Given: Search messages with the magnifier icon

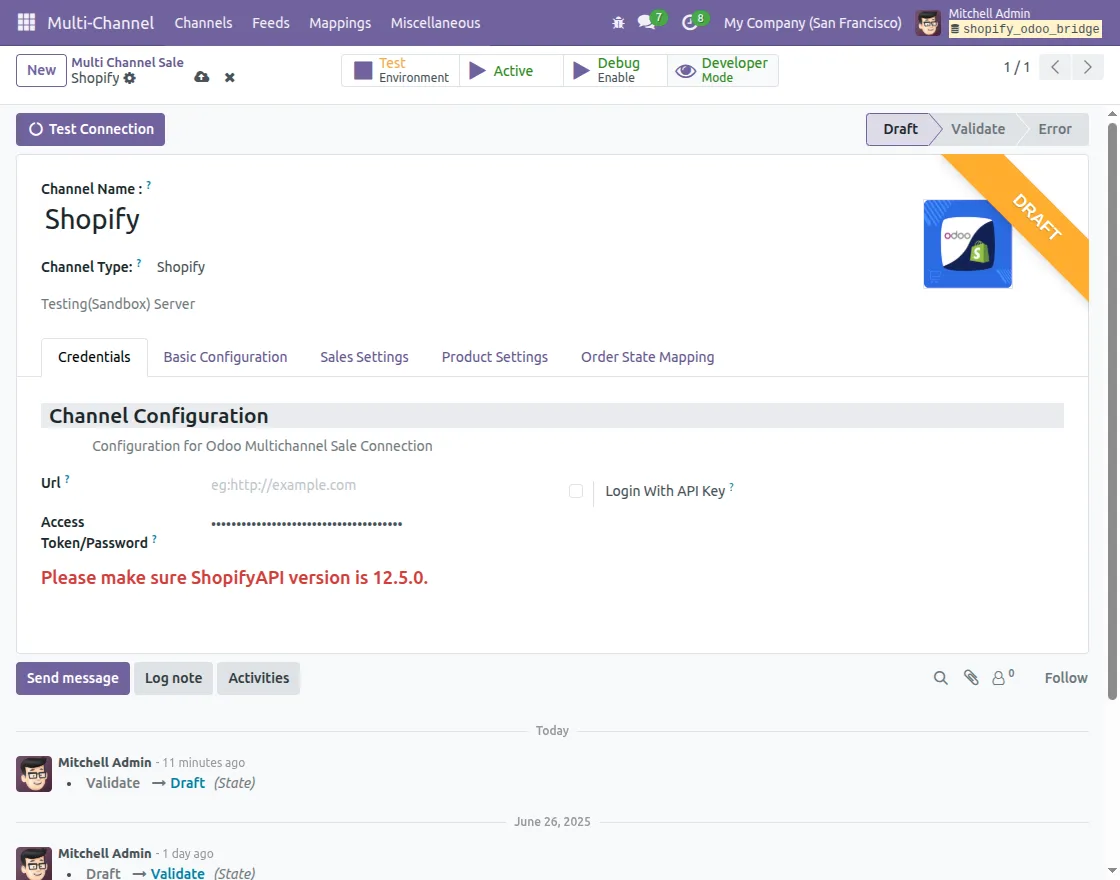Looking at the screenshot, I should coord(940,678).
